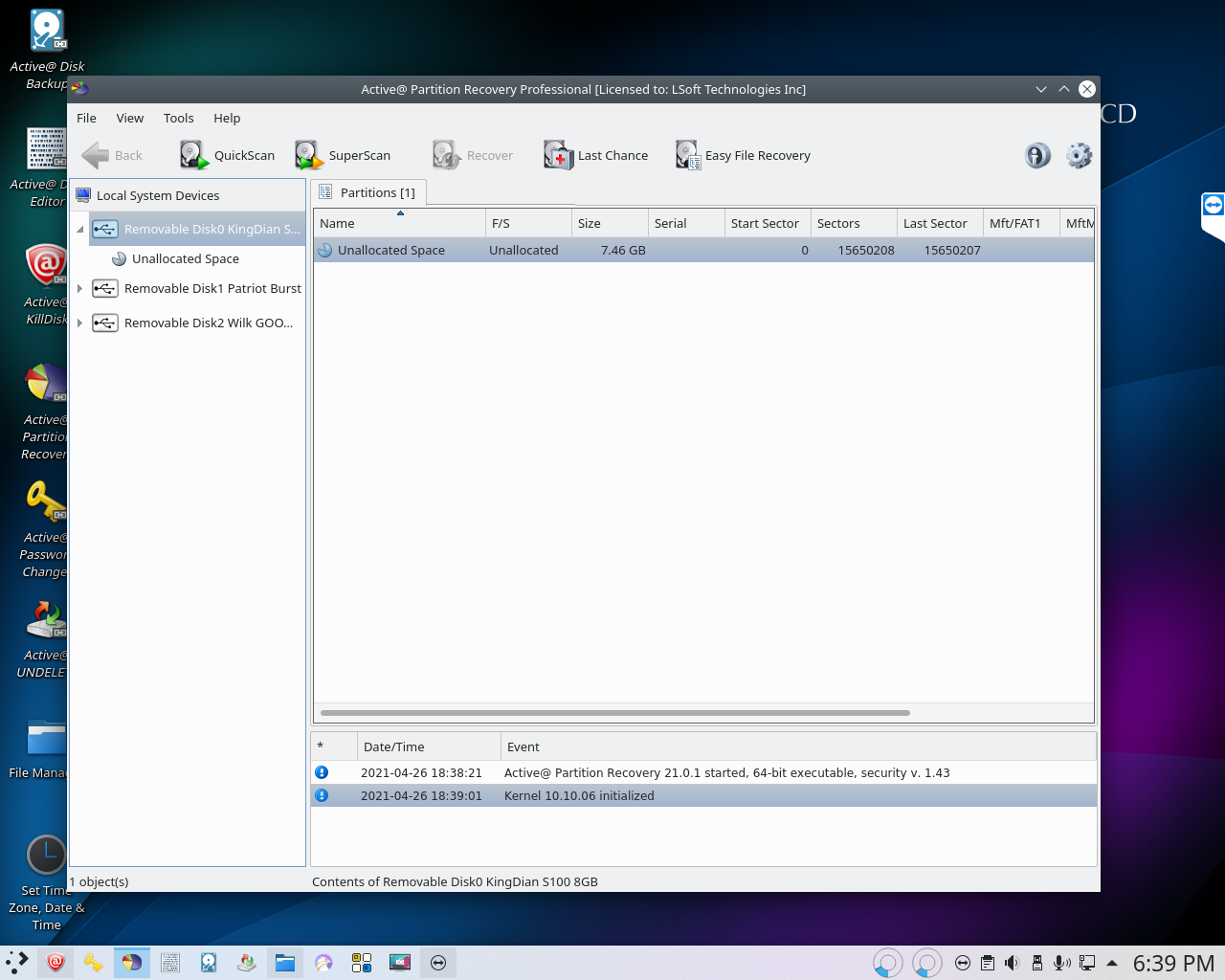The image size is (1225, 980).
Task: Click UNDELETE icon in taskbar
Action: click(247, 962)
